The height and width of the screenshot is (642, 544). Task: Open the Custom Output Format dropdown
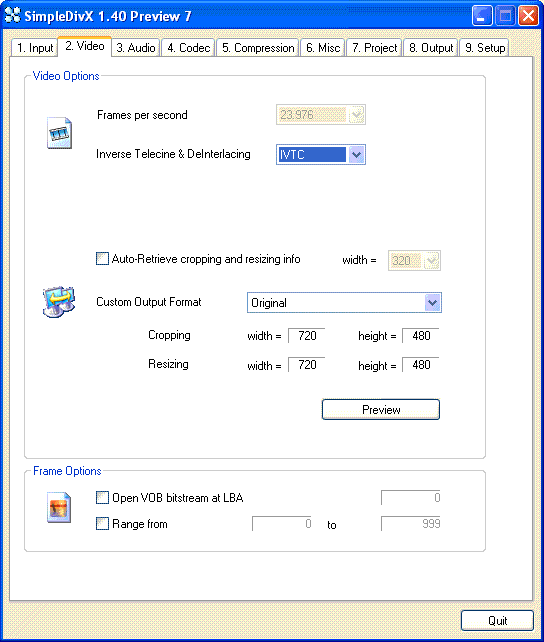point(433,303)
